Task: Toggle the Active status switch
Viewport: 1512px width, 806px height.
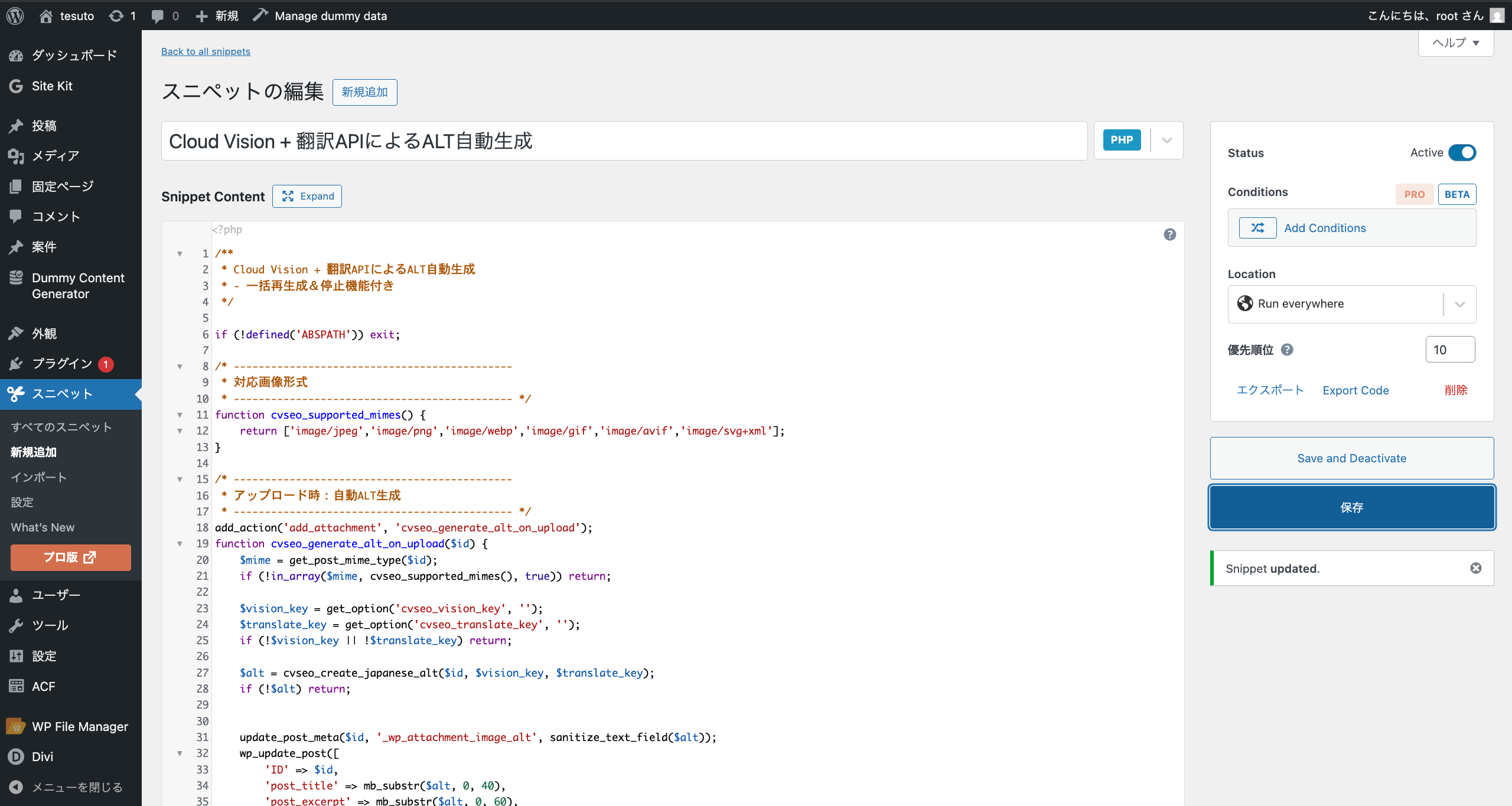Action: pyautogui.click(x=1462, y=153)
